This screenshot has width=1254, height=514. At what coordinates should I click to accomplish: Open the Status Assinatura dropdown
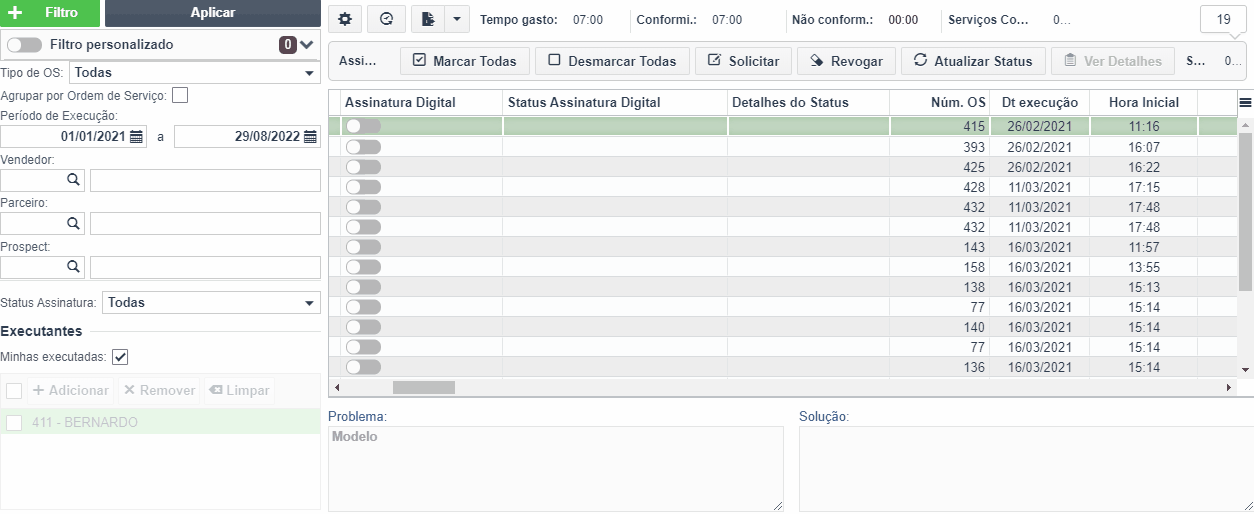211,302
